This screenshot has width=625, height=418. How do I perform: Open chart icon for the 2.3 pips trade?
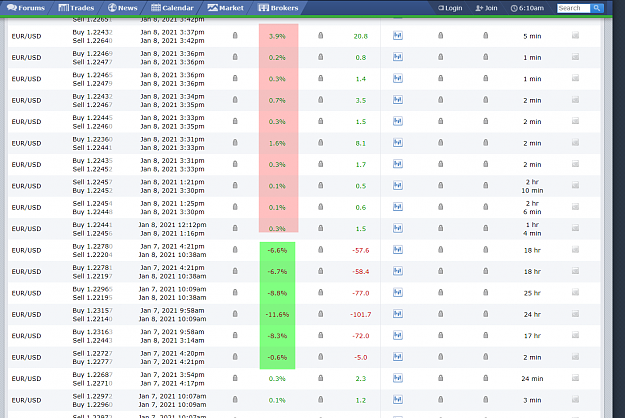[398, 379]
